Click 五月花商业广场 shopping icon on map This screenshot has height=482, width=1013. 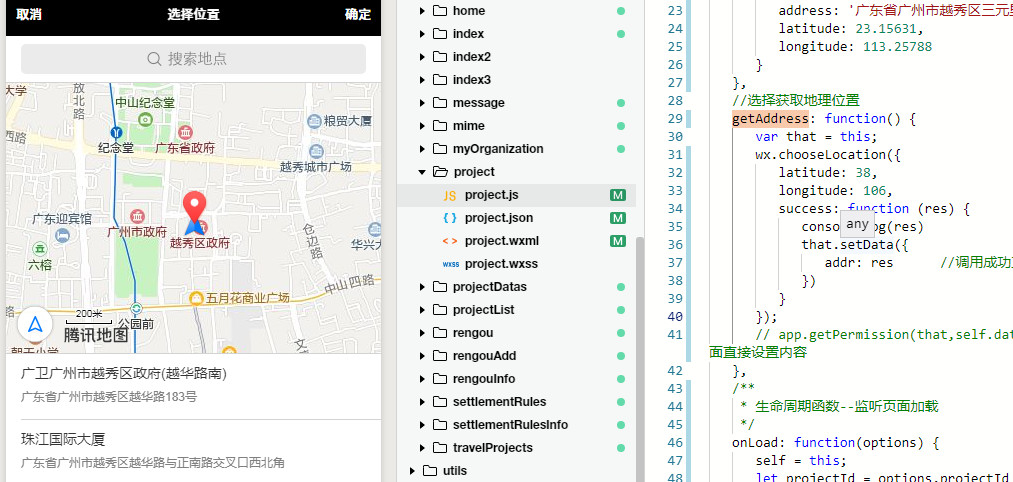coord(196,299)
